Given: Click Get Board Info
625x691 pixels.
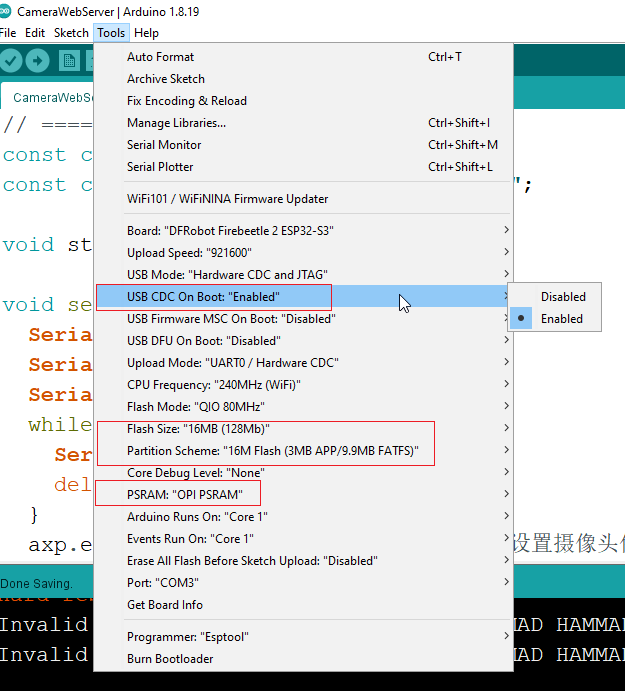Looking at the screenshot, I should click(x=303, y=605).
